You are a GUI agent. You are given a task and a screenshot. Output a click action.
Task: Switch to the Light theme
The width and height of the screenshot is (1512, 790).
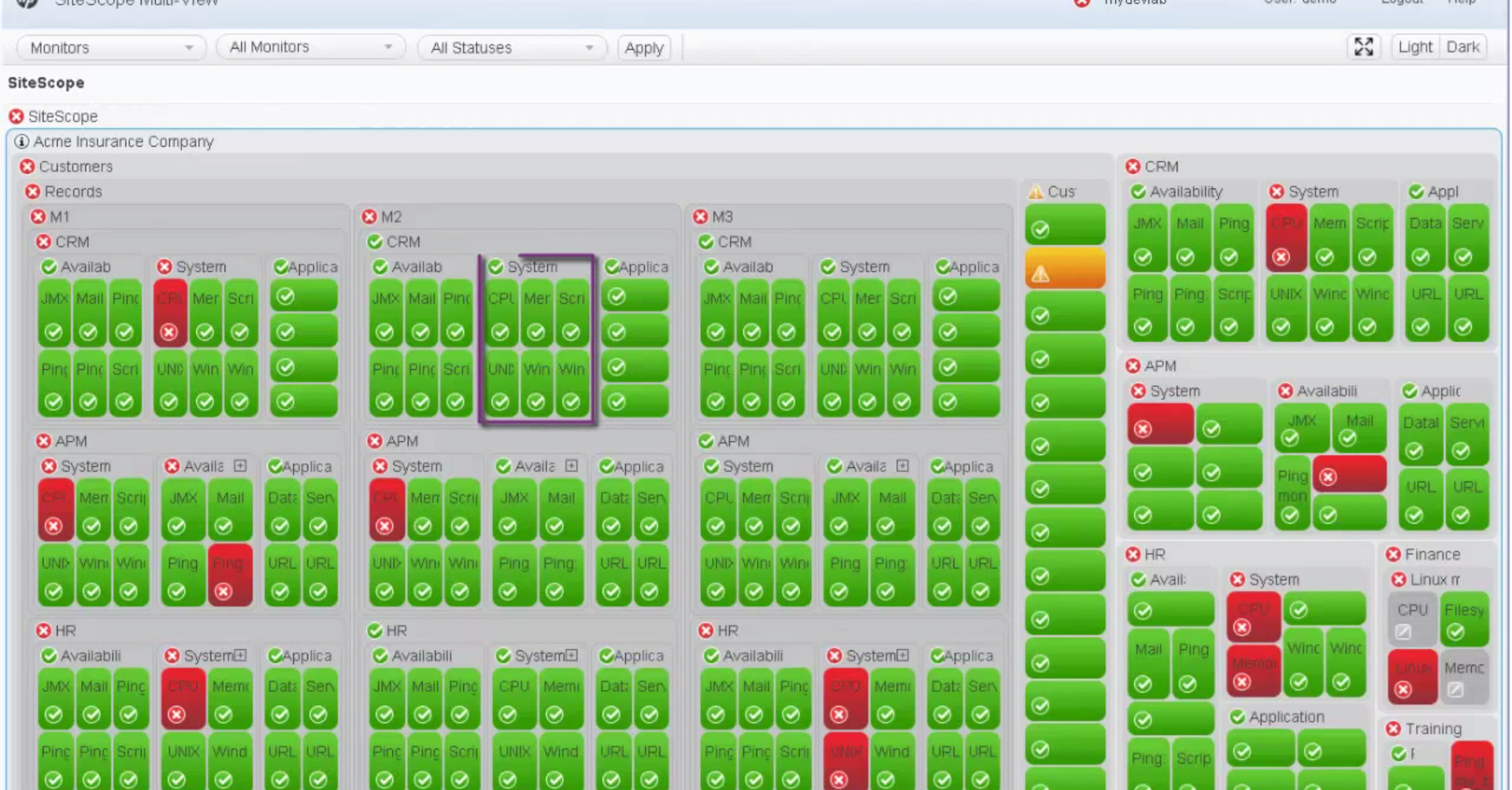(1414, 47)
